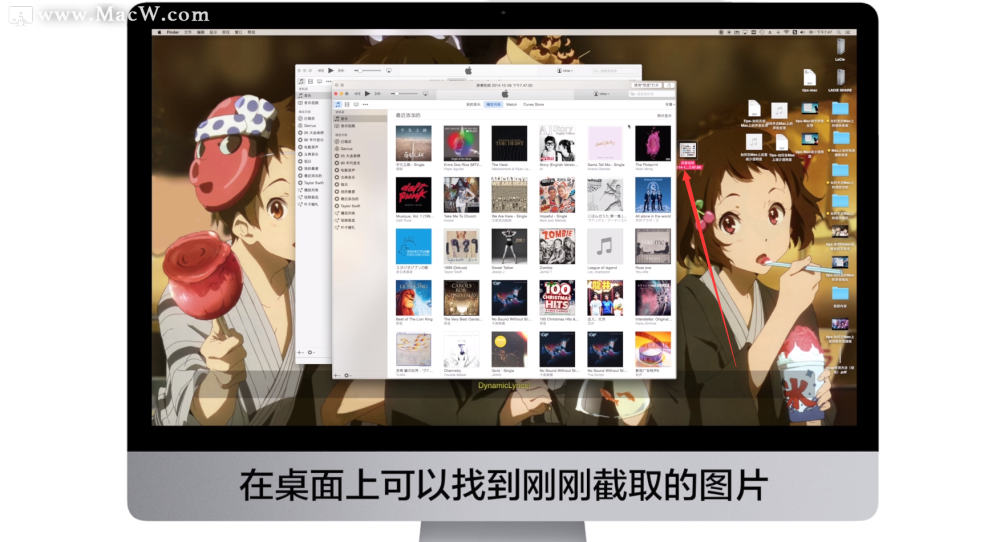The image size is (1000, 542).
Task: Open The Pinkprint album cover
Action: coord(652,143)
